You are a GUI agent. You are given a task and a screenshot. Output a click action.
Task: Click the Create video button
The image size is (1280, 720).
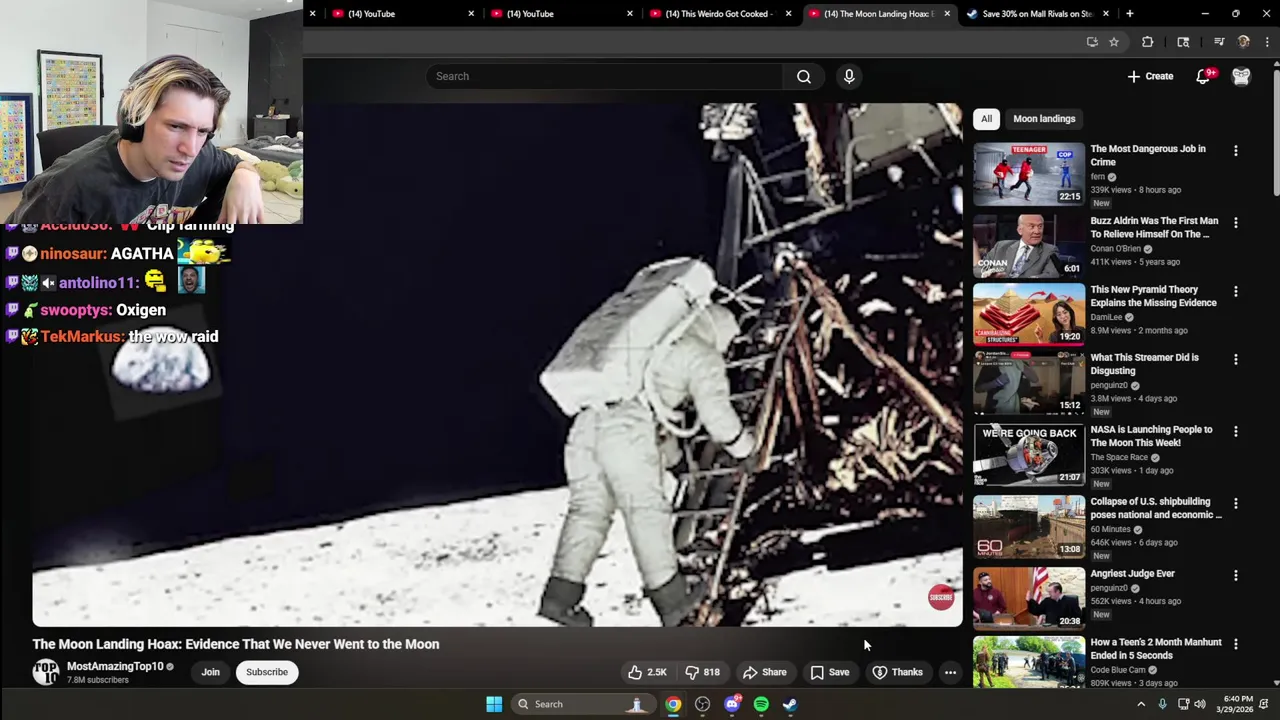[x=1150, y=76]
